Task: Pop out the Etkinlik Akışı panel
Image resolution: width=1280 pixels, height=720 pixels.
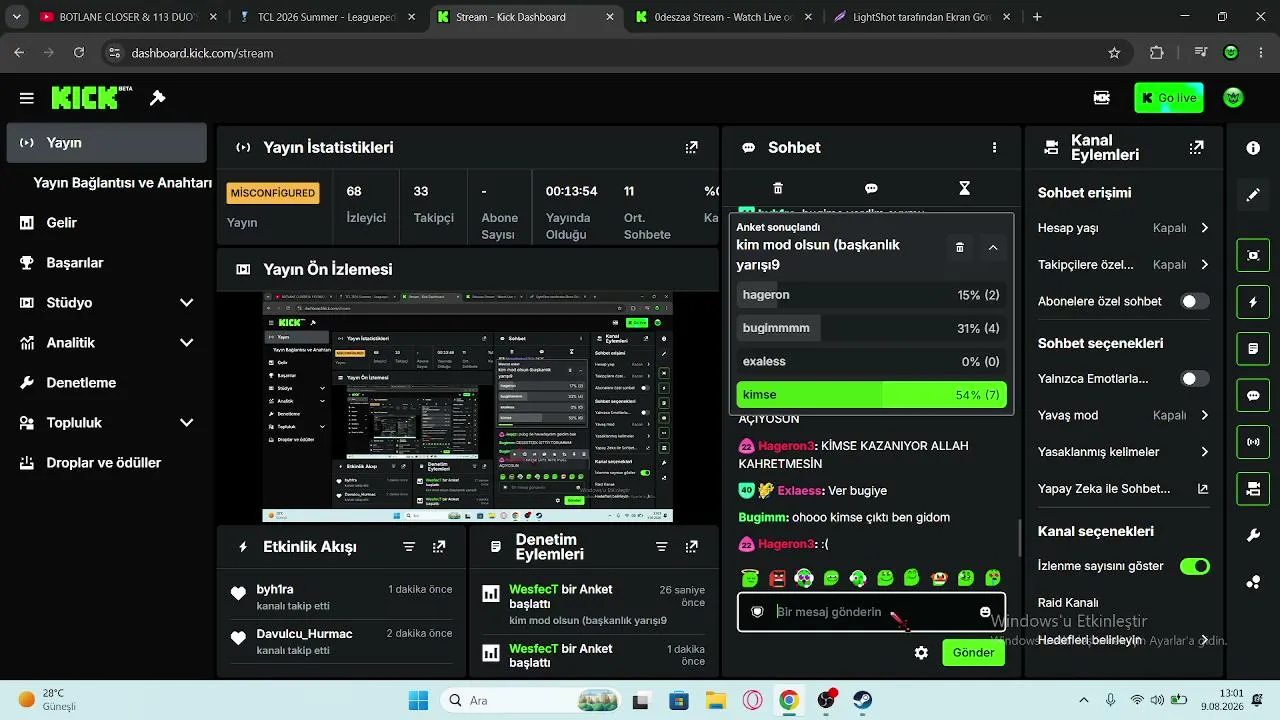Action: click(x=439, y=547)
